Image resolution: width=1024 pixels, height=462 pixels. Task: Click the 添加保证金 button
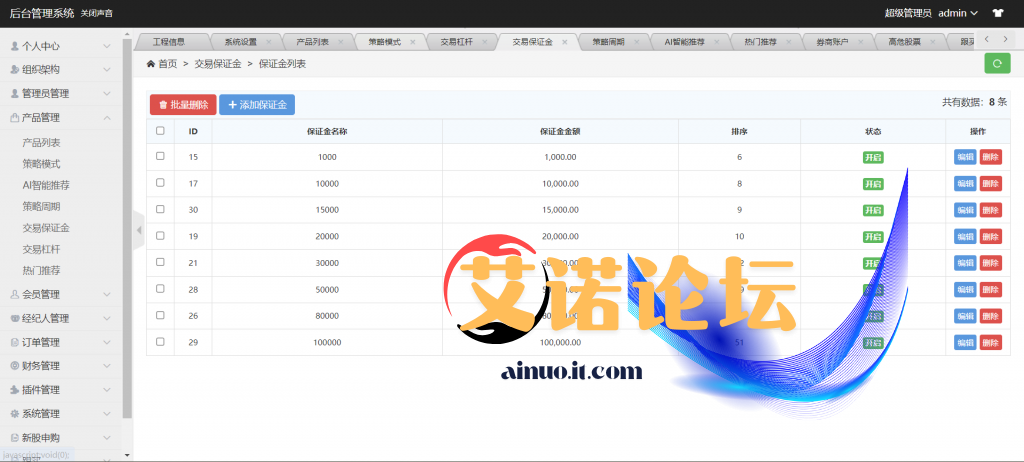[257, 105]
